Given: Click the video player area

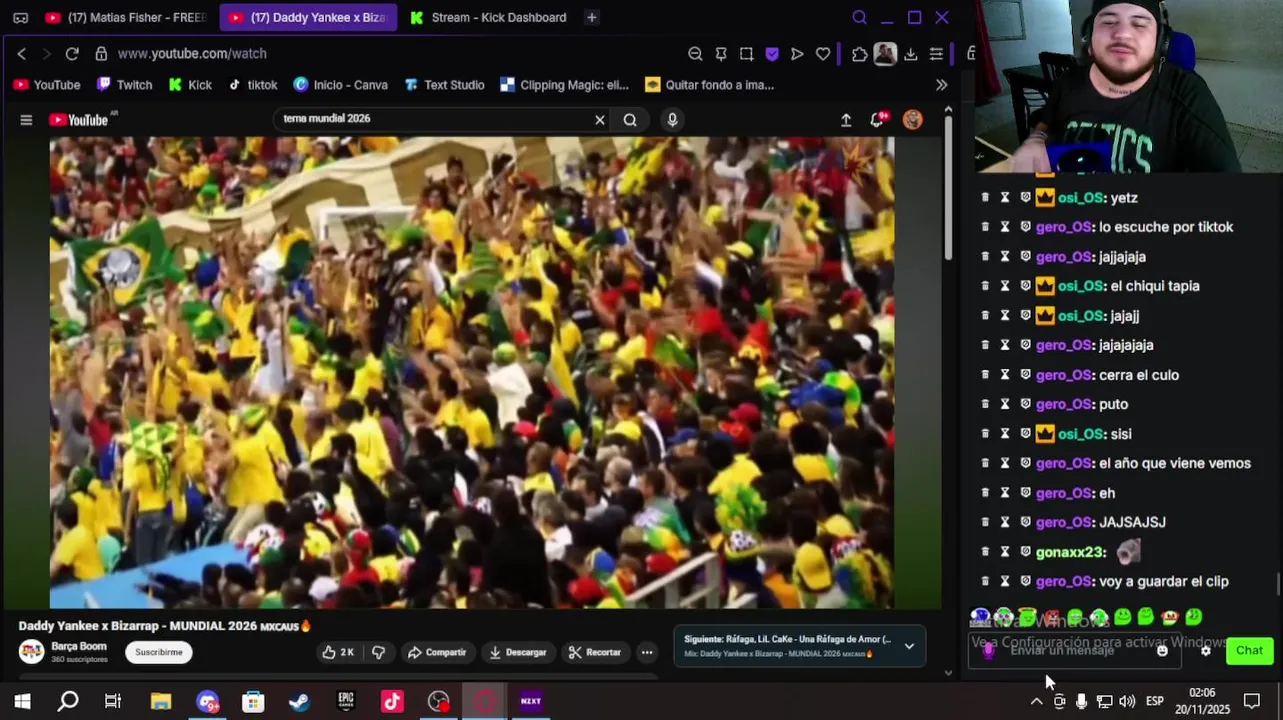Looking at the screenshot, I should pos(472,372).
